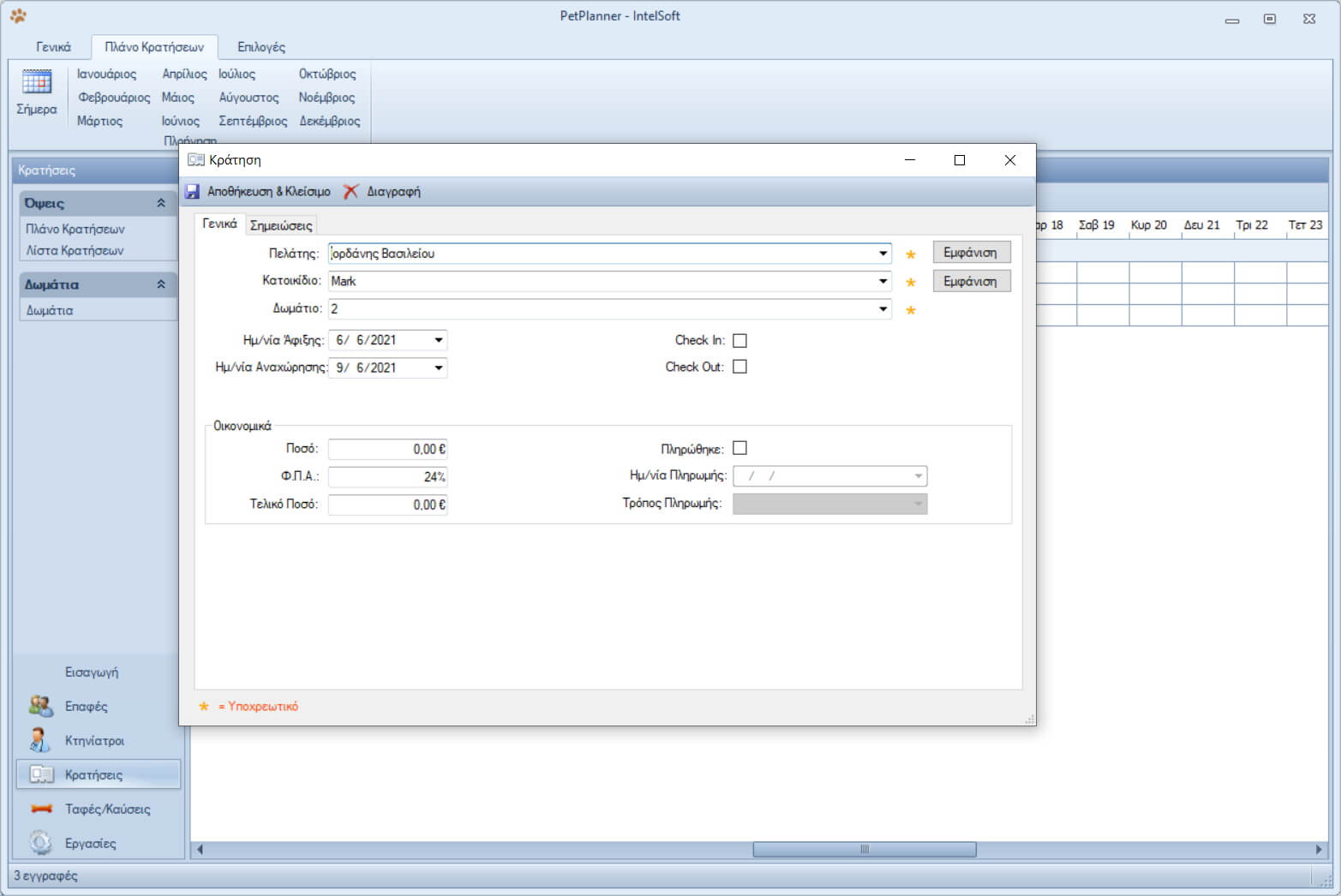Click the Ποσό amount field
Screen dimensions: 1341x896
point(387,449)
